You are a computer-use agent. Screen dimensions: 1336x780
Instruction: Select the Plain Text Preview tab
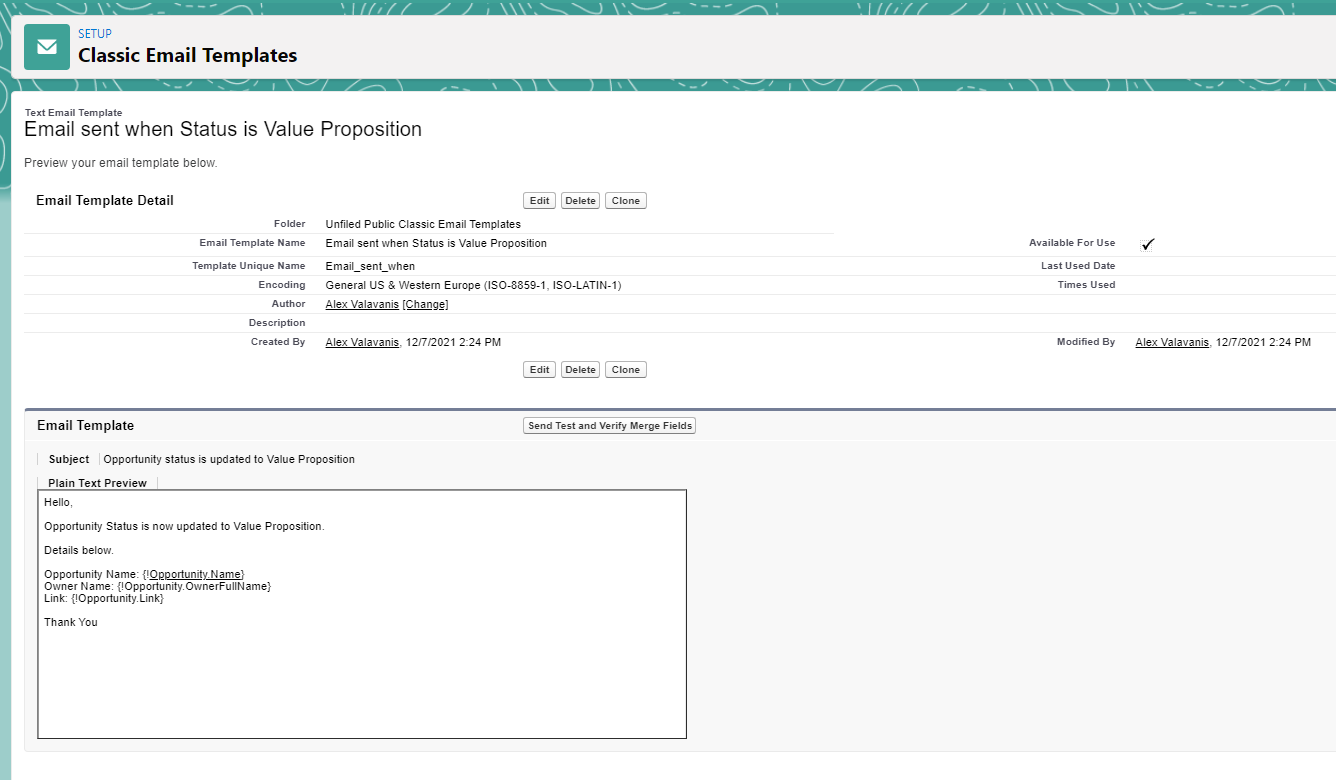click(x=97, y=483)
